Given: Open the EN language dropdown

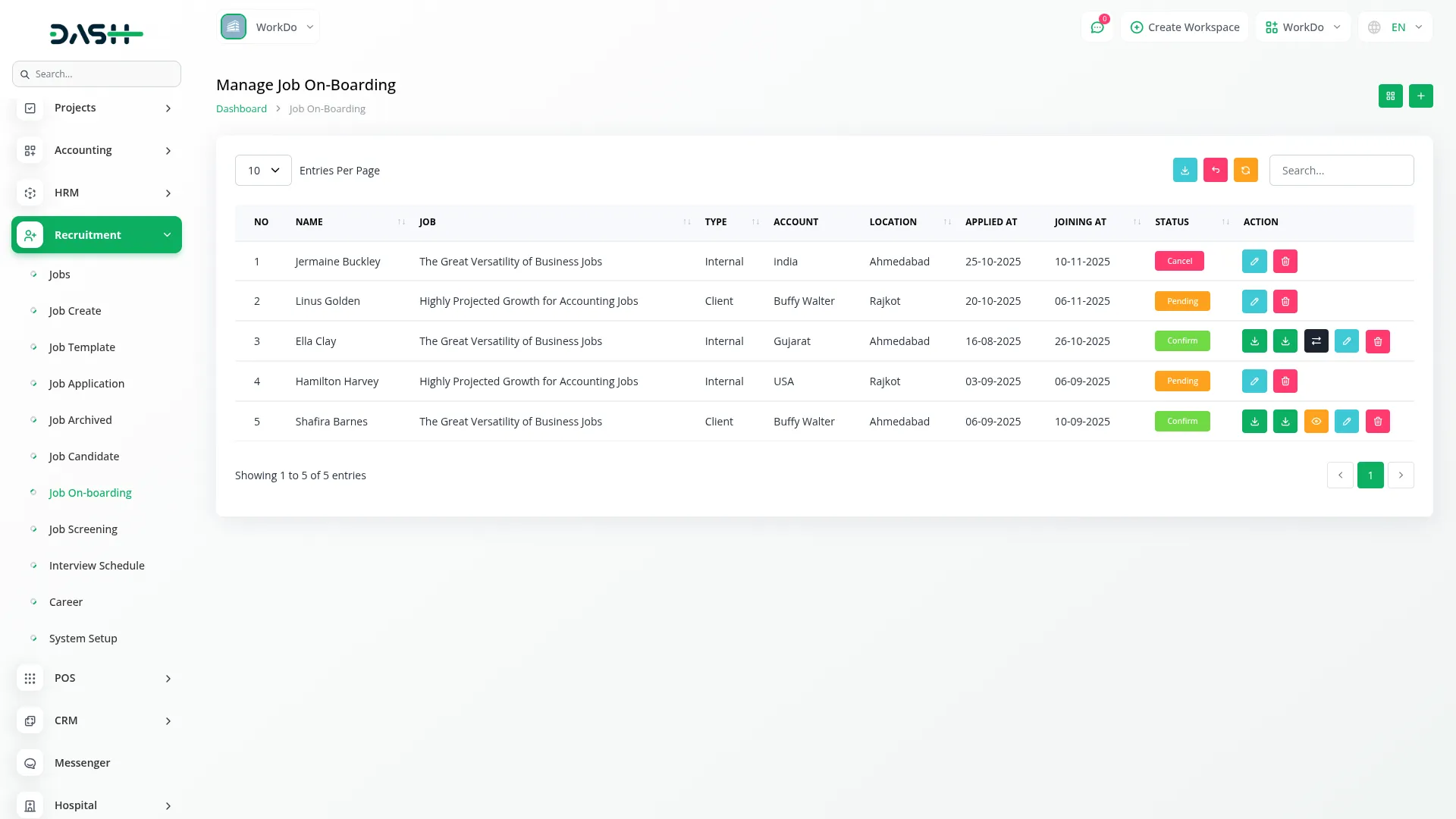Looking at the screenshot, I should 1396,27.
